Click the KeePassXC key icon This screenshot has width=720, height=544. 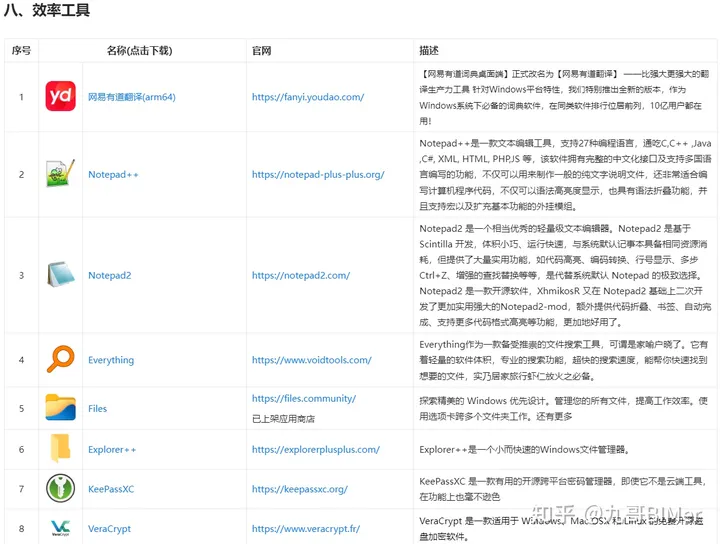[61, 488]
